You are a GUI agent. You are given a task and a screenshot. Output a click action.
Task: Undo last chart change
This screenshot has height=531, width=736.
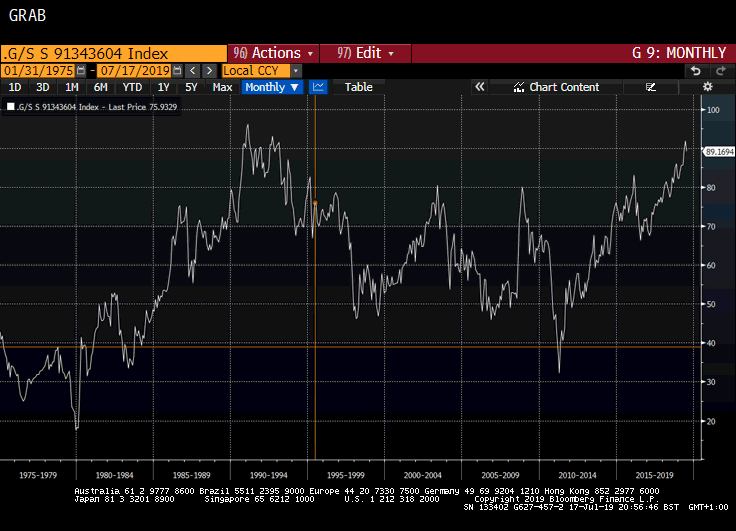pos(696,71)
